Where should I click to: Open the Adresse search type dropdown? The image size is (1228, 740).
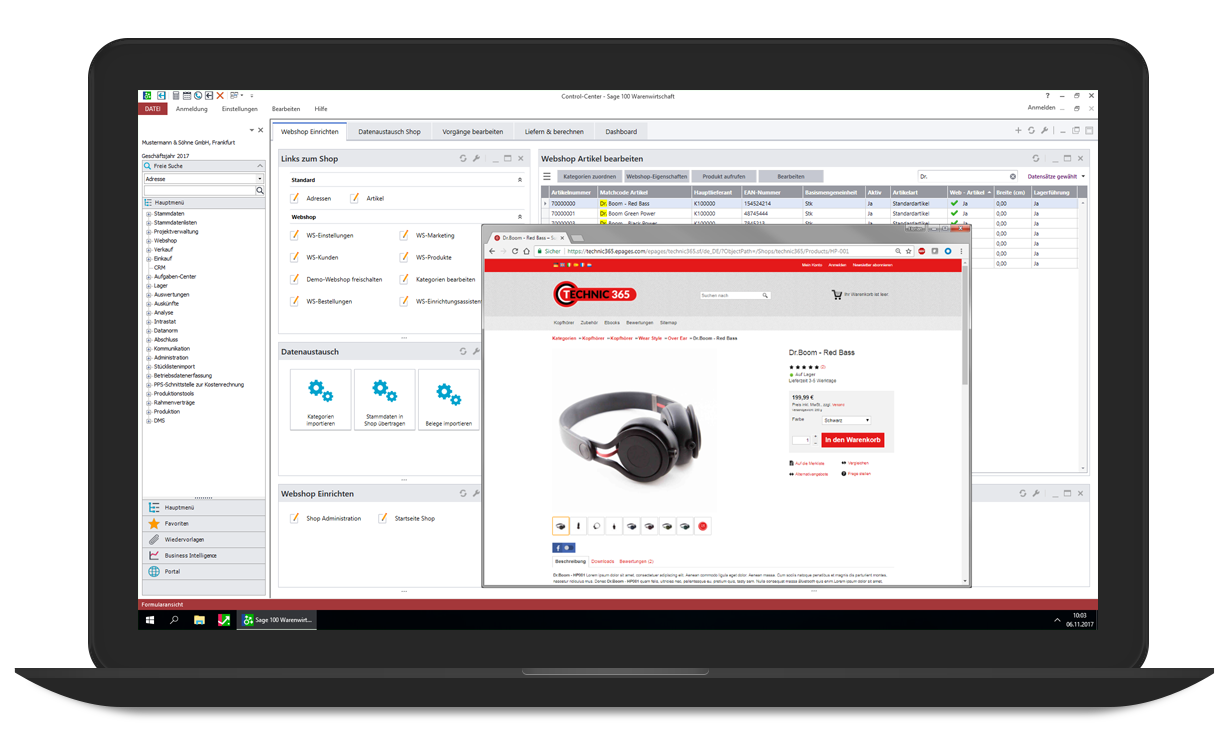260,179
